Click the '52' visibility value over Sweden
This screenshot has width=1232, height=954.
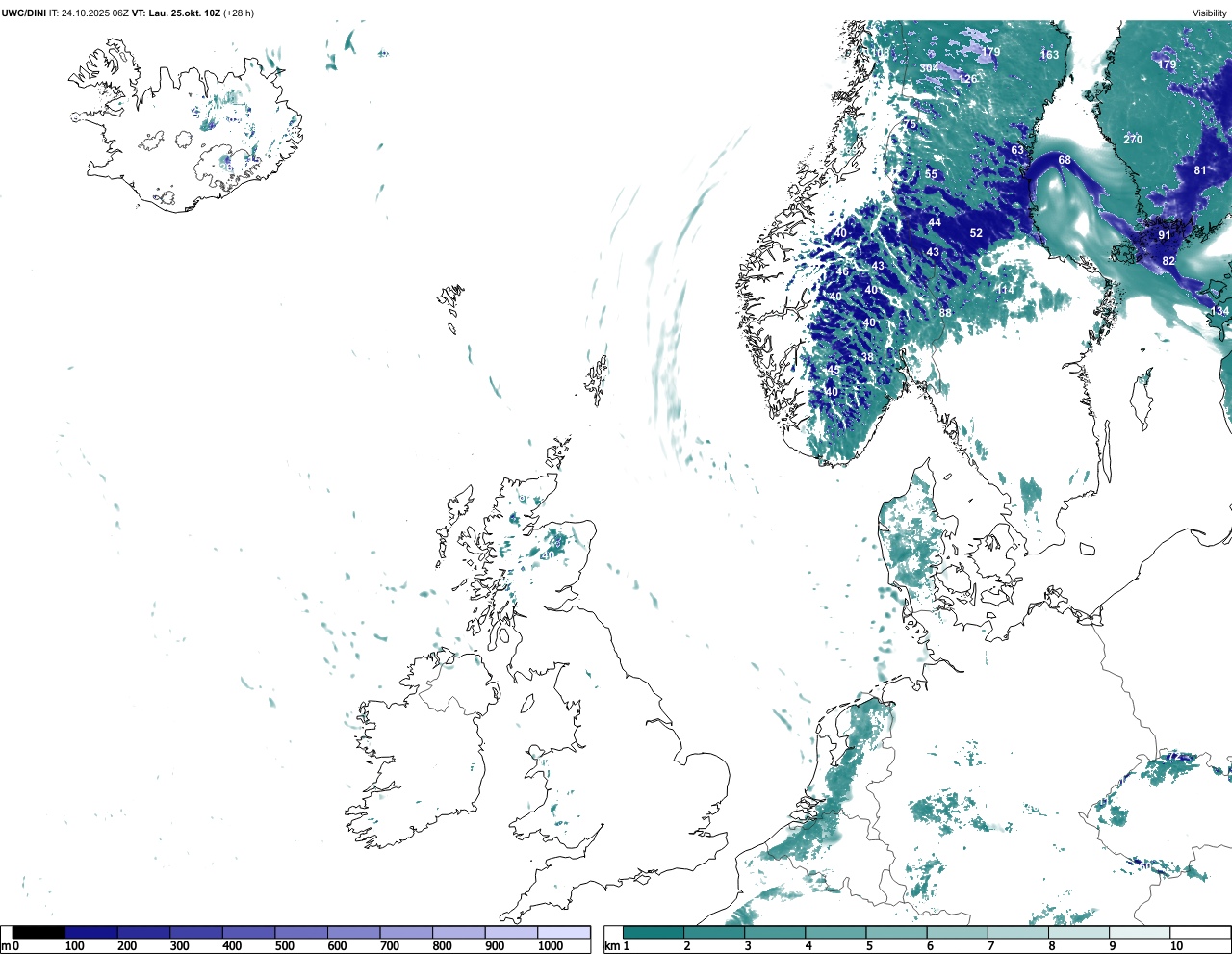click(976, 233)
